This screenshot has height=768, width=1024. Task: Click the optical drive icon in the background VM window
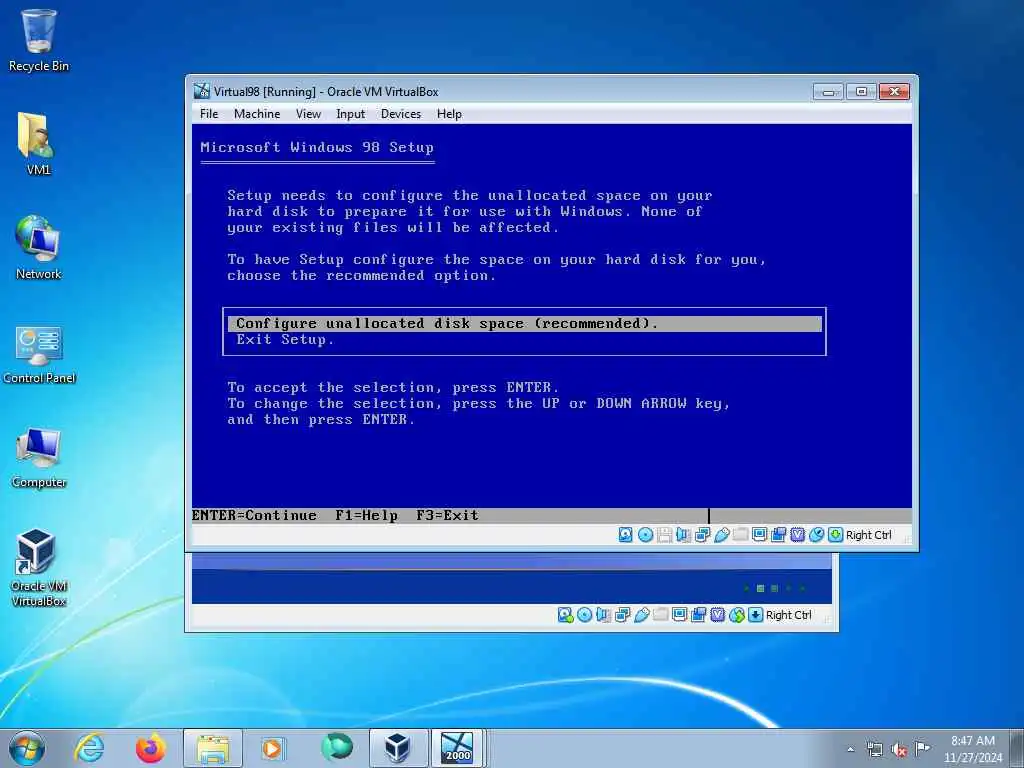[x=584, y=615]
